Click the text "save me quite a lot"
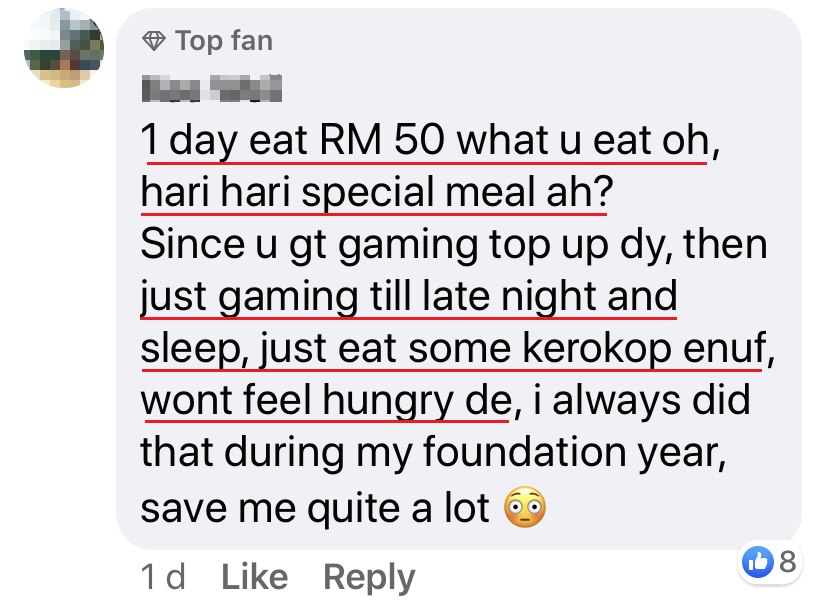This screenshot has width=828, height=602. (x=314, y=508)
